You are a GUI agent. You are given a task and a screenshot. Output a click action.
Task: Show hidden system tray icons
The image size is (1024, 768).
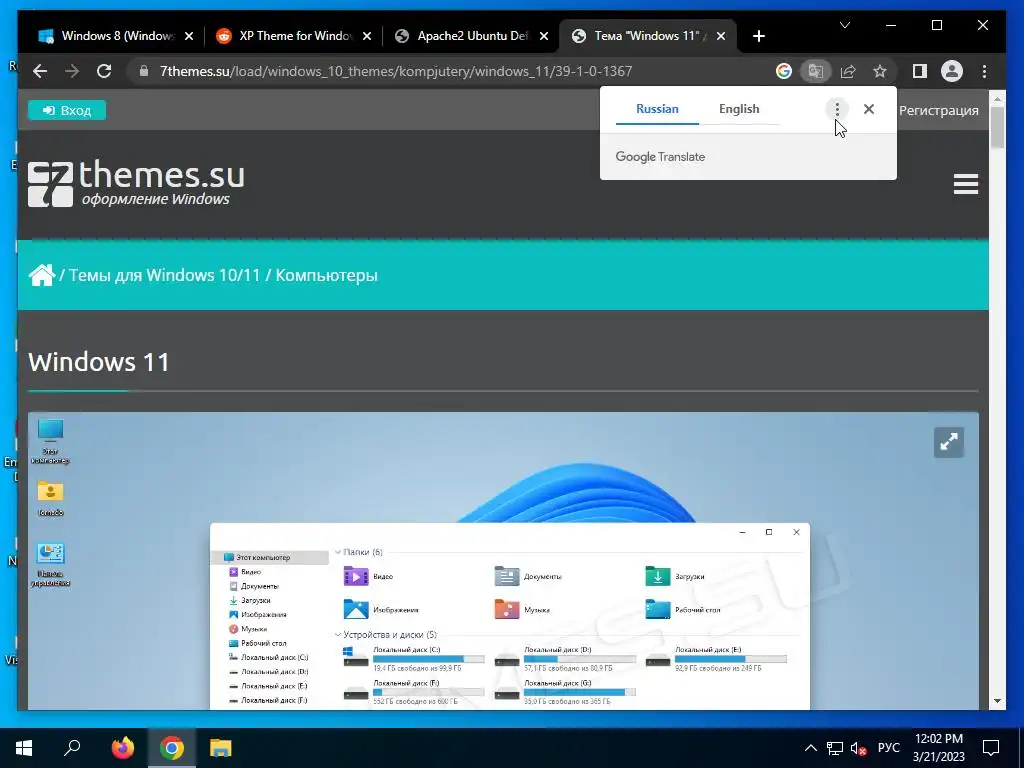(x=810, y=748)
